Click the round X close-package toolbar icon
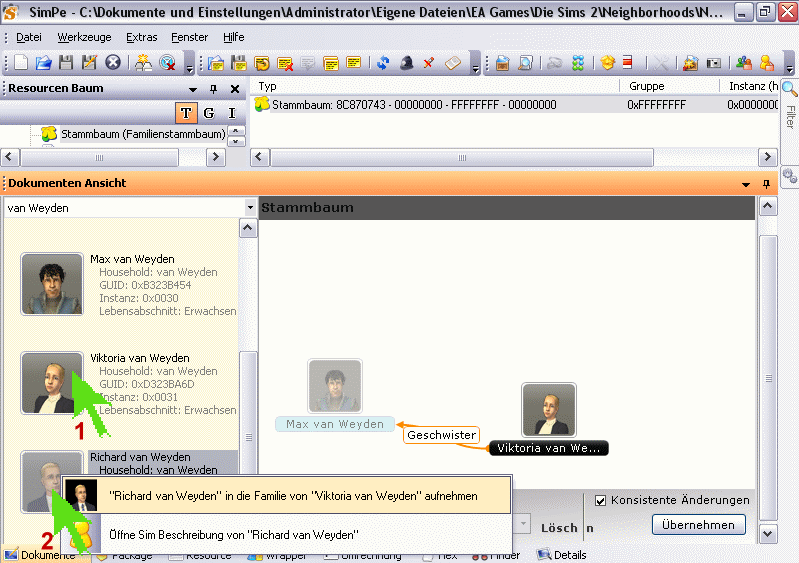 tap(113, 63)
